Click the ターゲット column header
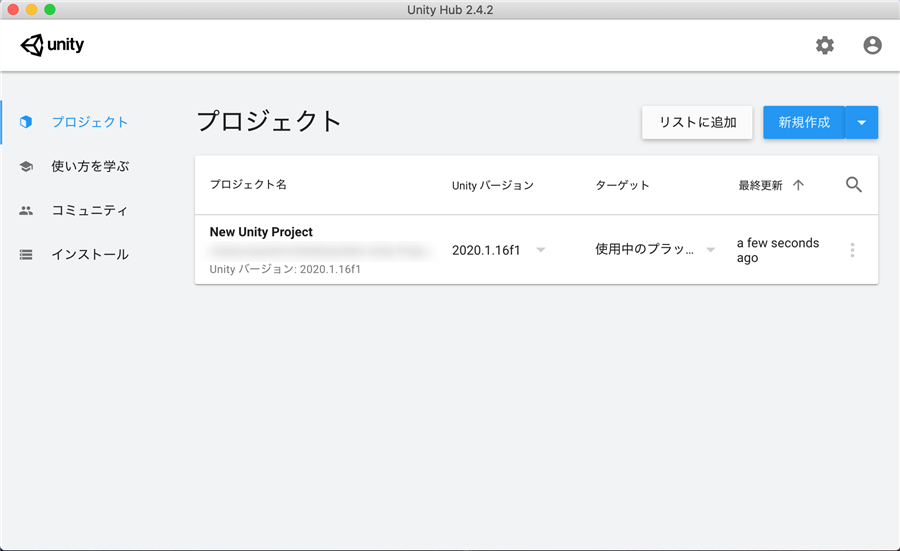The width and height of the screenshot is (900, 551). [622, 185]
